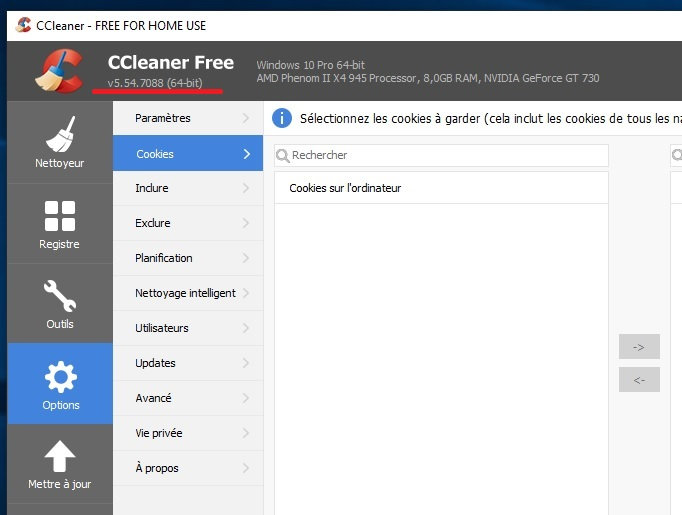682x515 pixels.
Task: Select the Cookies options page
Action: 188,153
